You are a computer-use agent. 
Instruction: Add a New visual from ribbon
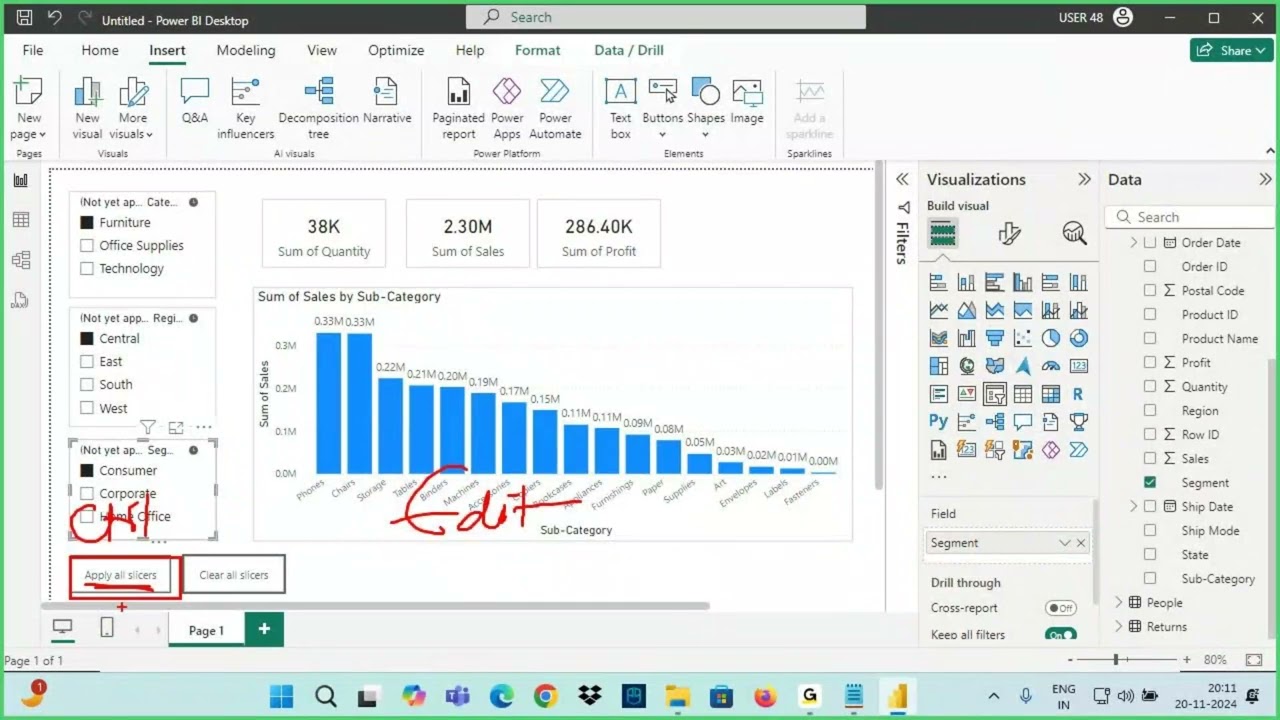pyautogui.click(x=87, y=108)
